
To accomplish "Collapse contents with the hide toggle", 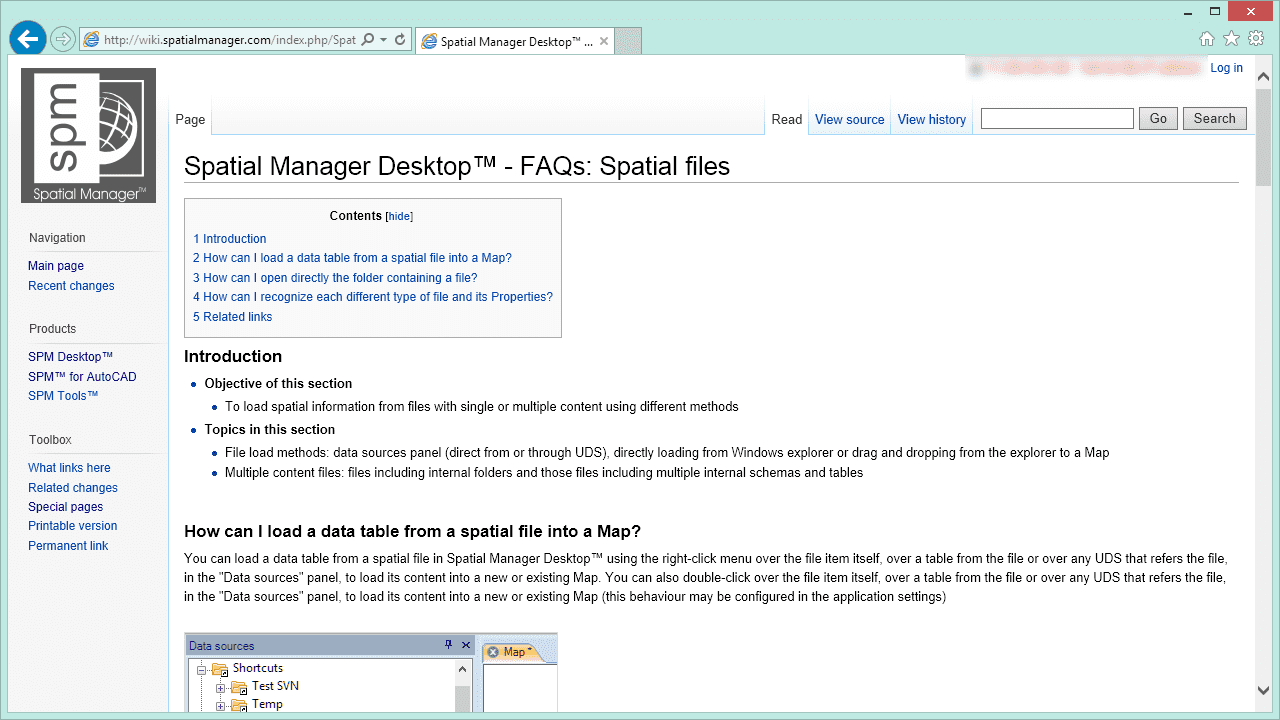I will click(399, 216).
